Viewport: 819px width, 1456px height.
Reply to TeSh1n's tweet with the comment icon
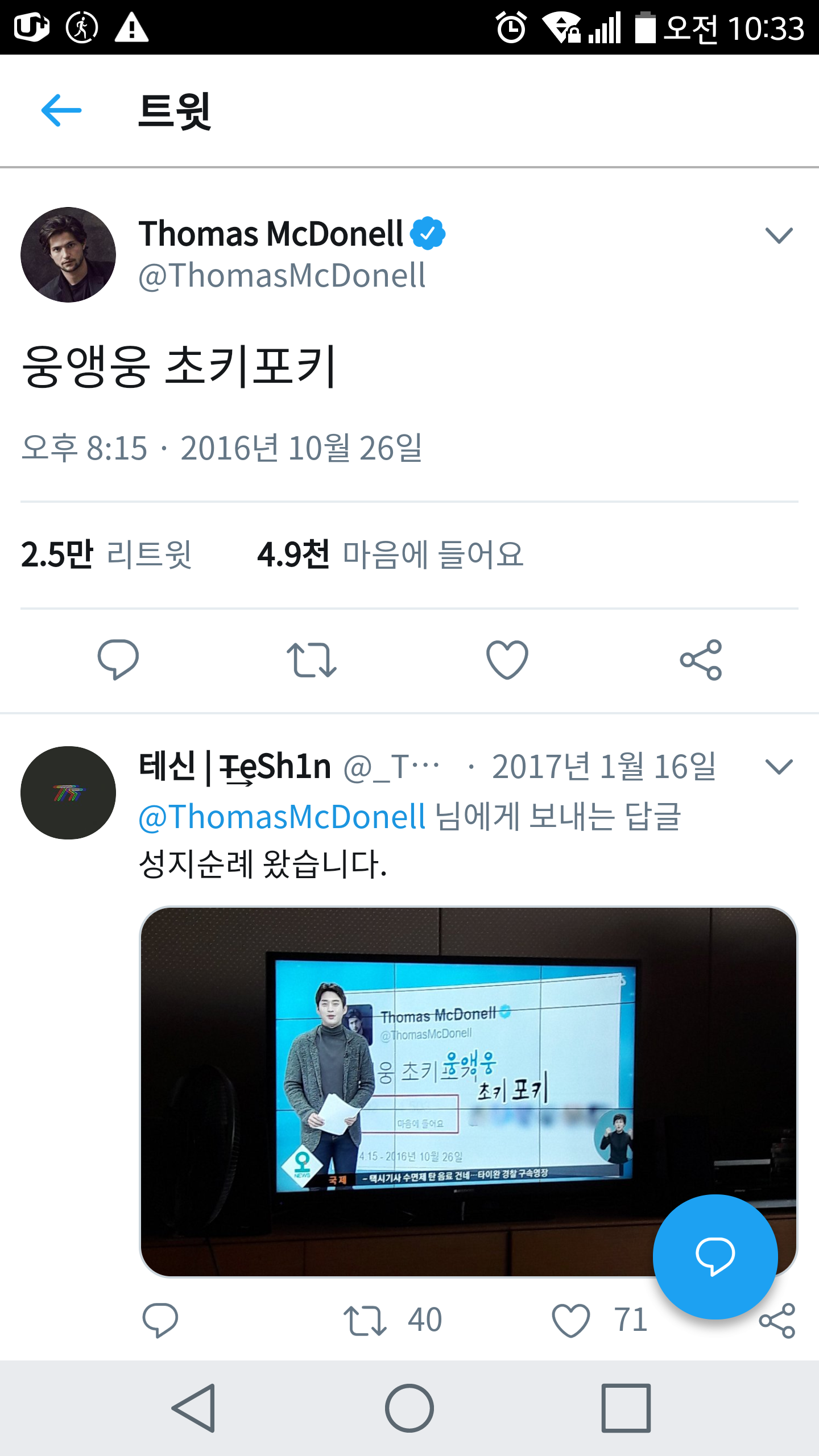pyautogui.click(x=160, y=1319)
